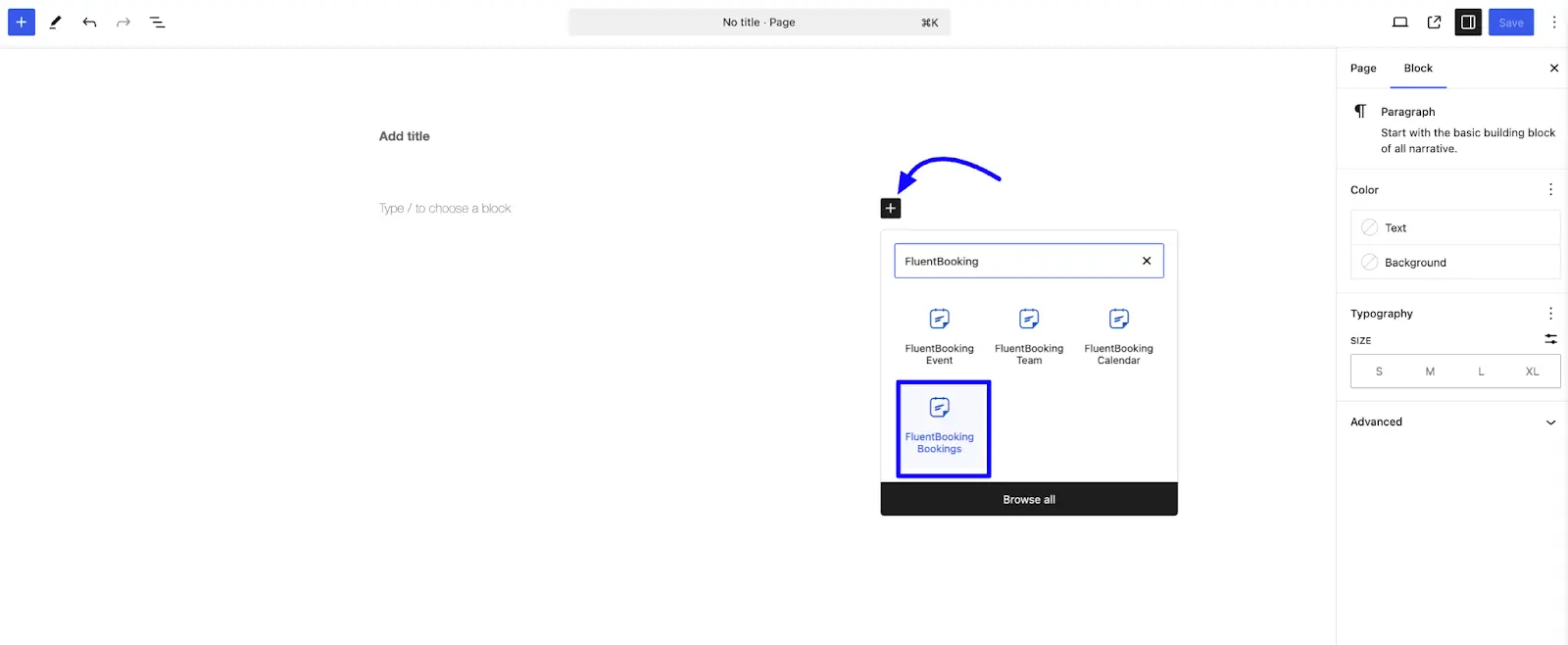Image resolution: width=1568 pixels, height=645 pixels.
Task: Click Browse all blocks
Action: (1029, 499)
